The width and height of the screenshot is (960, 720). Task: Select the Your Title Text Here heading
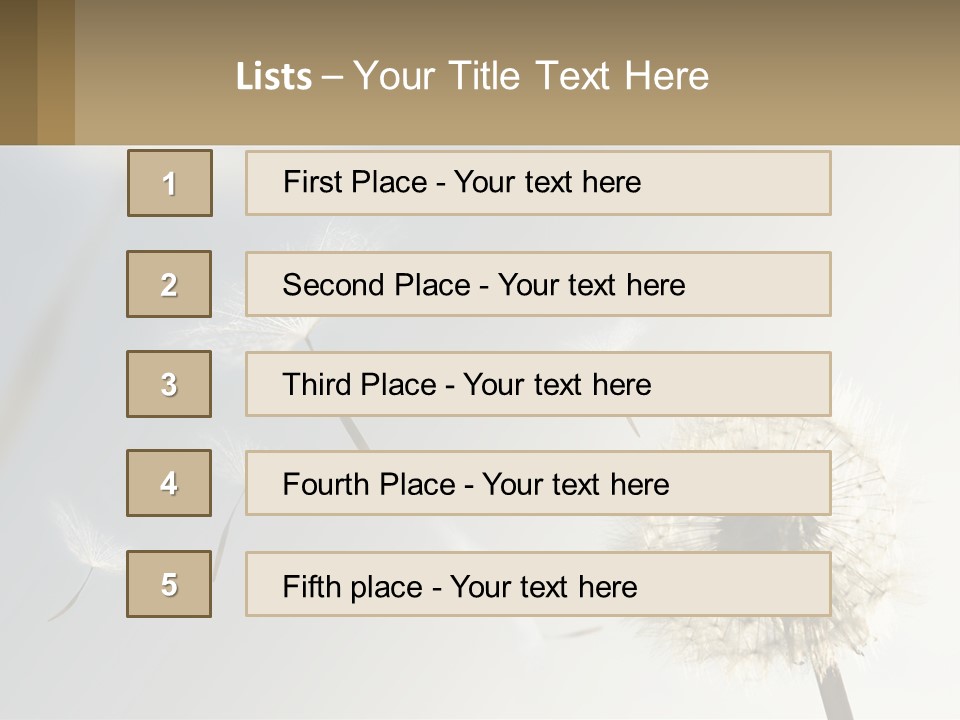[x=531, y=76]
